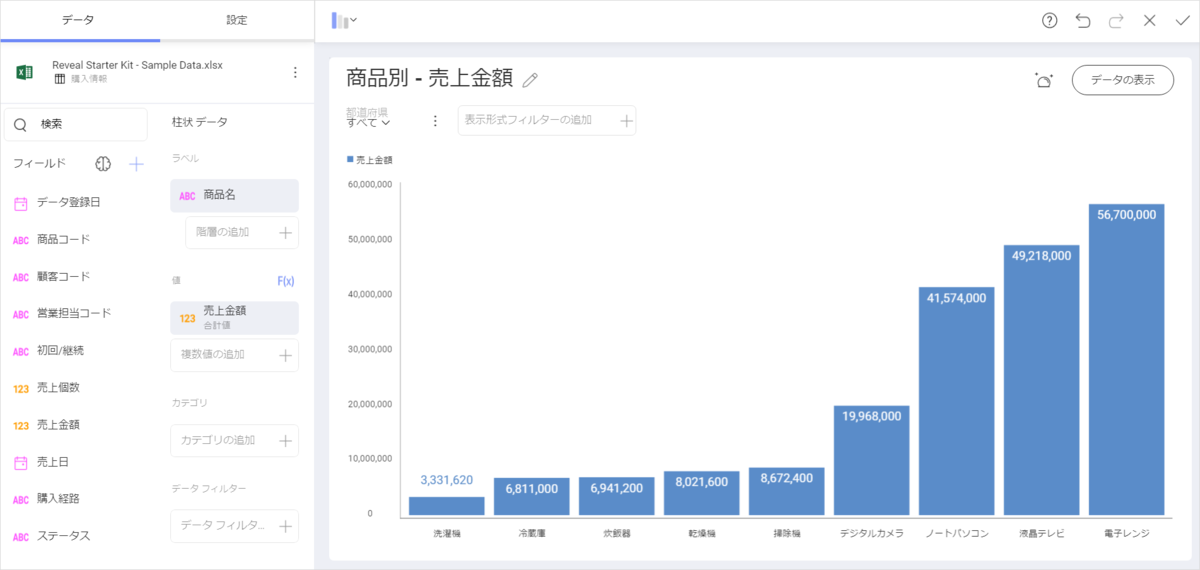The image size is (1200, 570).
Task: Open the F(x) calculation link
Action: pyautogui.click(x=286, y=281)
